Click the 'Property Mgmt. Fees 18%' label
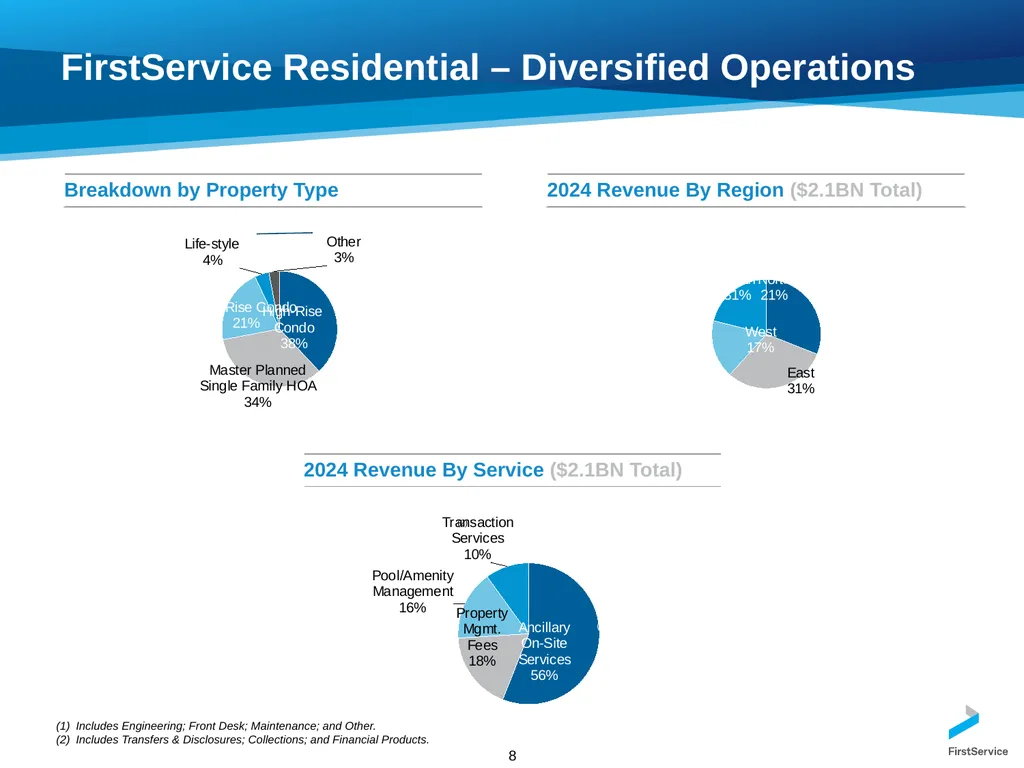The height and width of the screenshot is (768, 1024). [x=482, y=637]
